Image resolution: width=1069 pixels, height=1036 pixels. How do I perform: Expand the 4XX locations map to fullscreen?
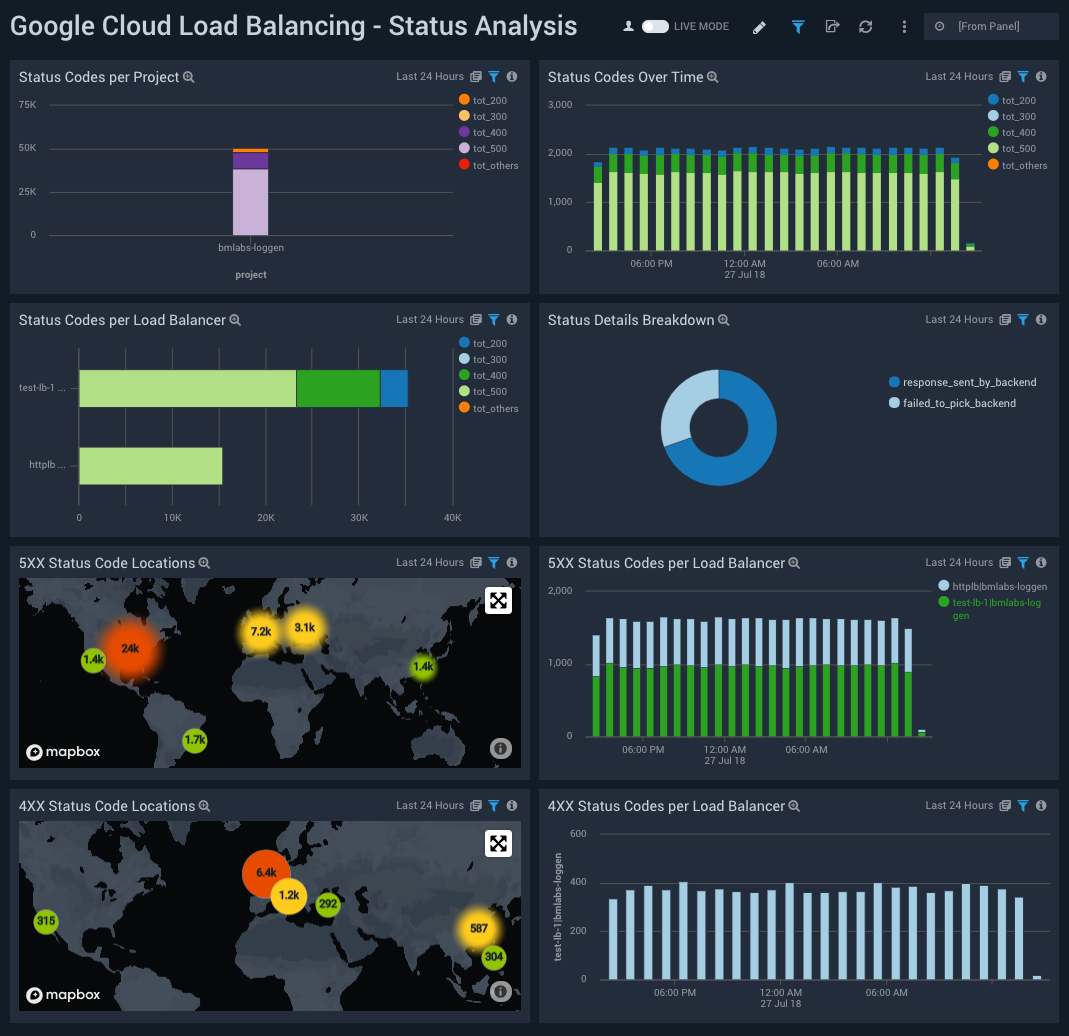pyautogui.click(x=498, y=843)
